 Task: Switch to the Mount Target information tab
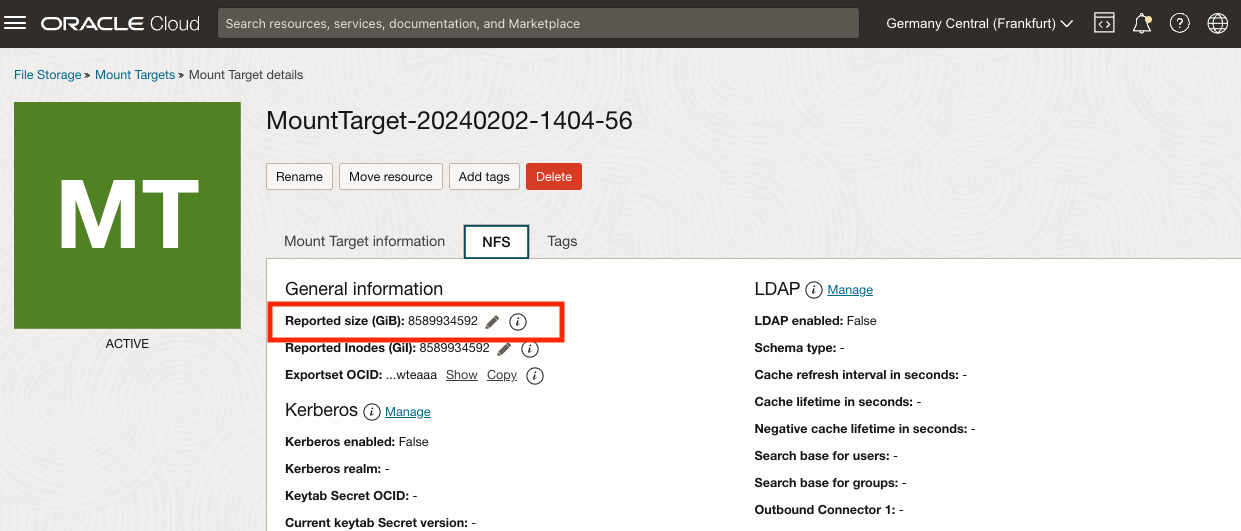[364, 241]
